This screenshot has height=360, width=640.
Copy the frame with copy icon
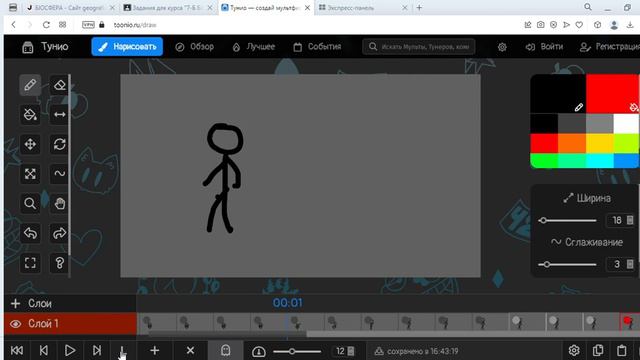tap(598, 351)
